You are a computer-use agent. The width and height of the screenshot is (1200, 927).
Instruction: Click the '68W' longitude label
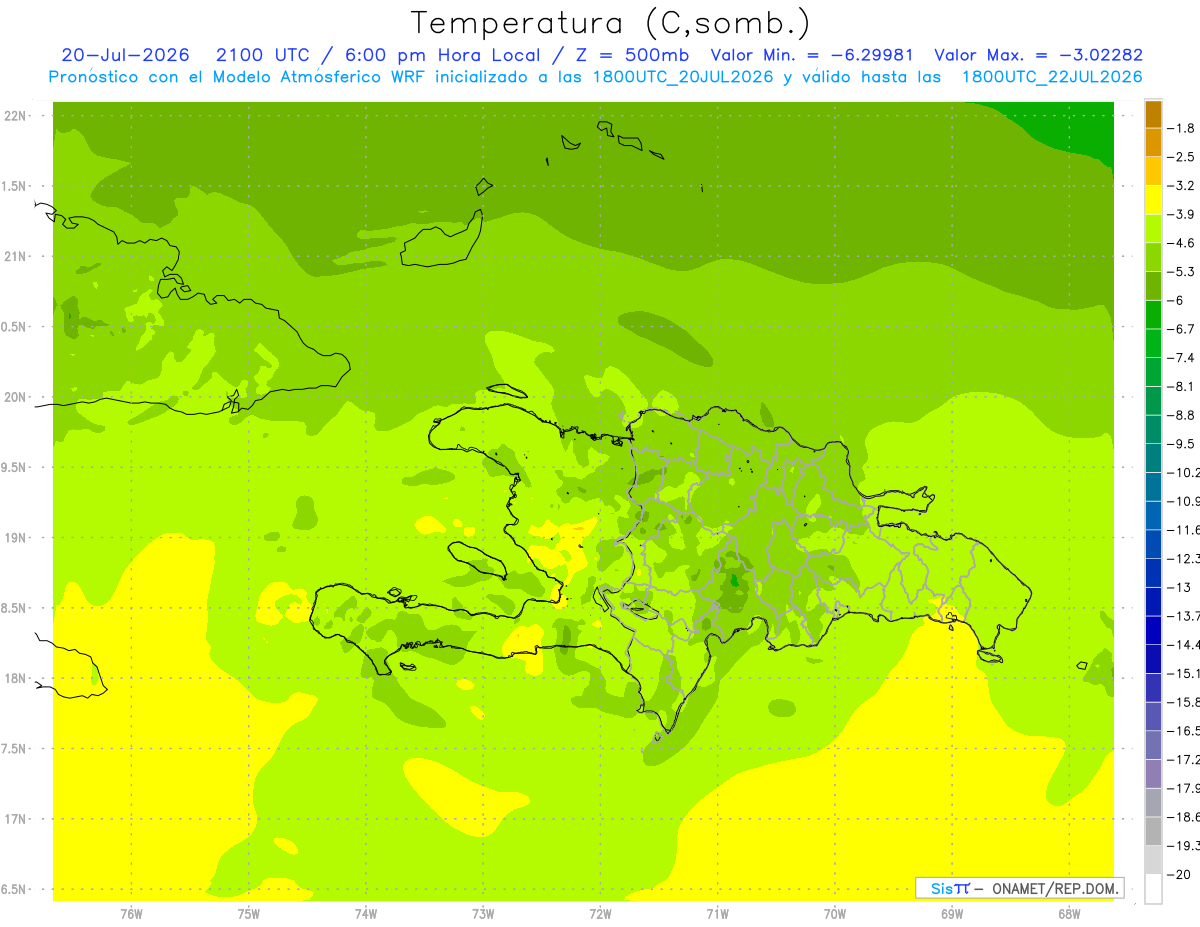pos(1069,914)
